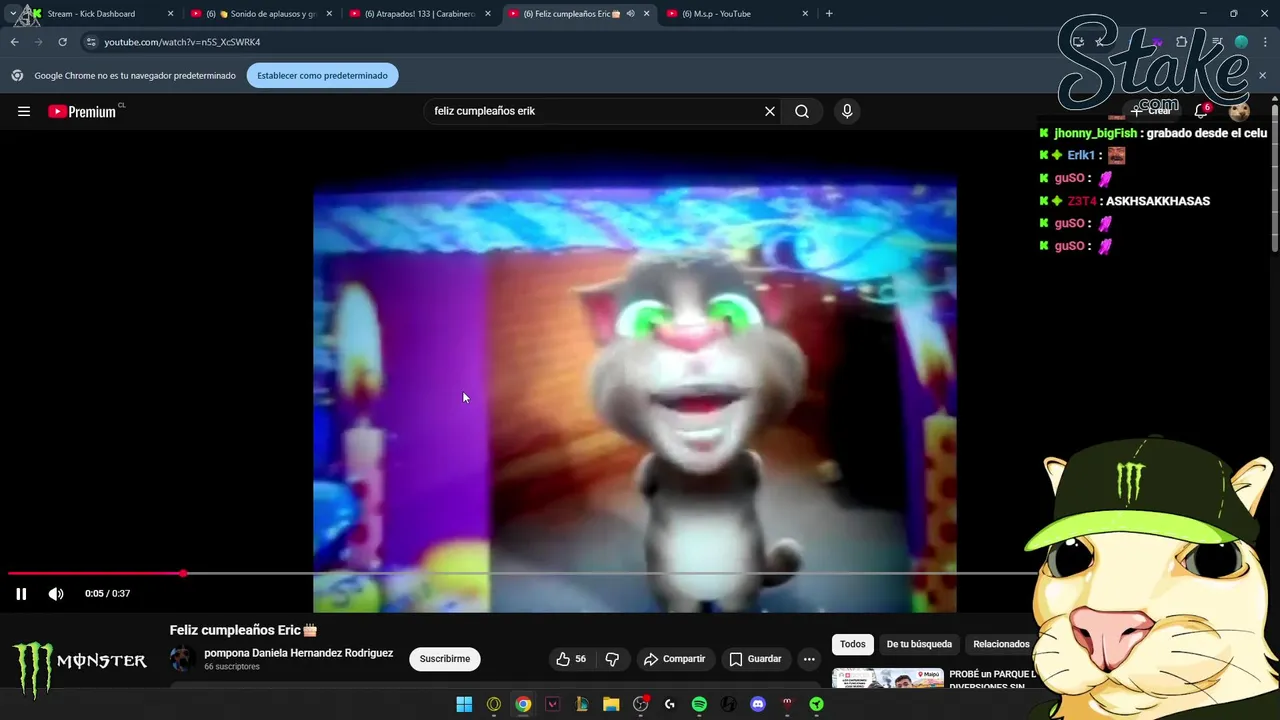The width and height of the screenshot is (1280, 720).
Task: Select the Todos filter chip
Action: [x=853, y=644]
